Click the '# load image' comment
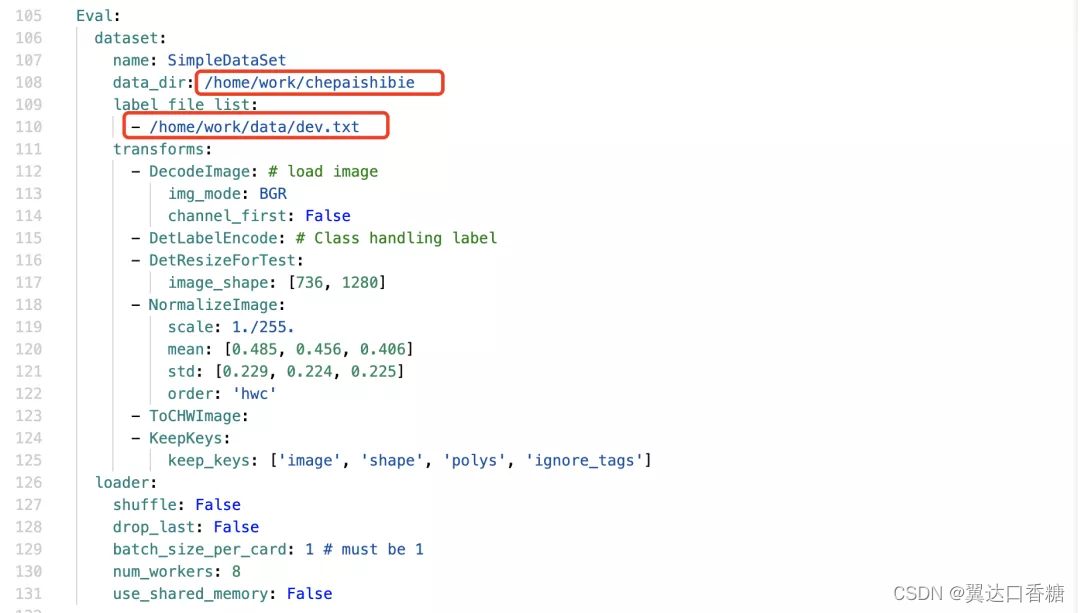 click(323, 172)
